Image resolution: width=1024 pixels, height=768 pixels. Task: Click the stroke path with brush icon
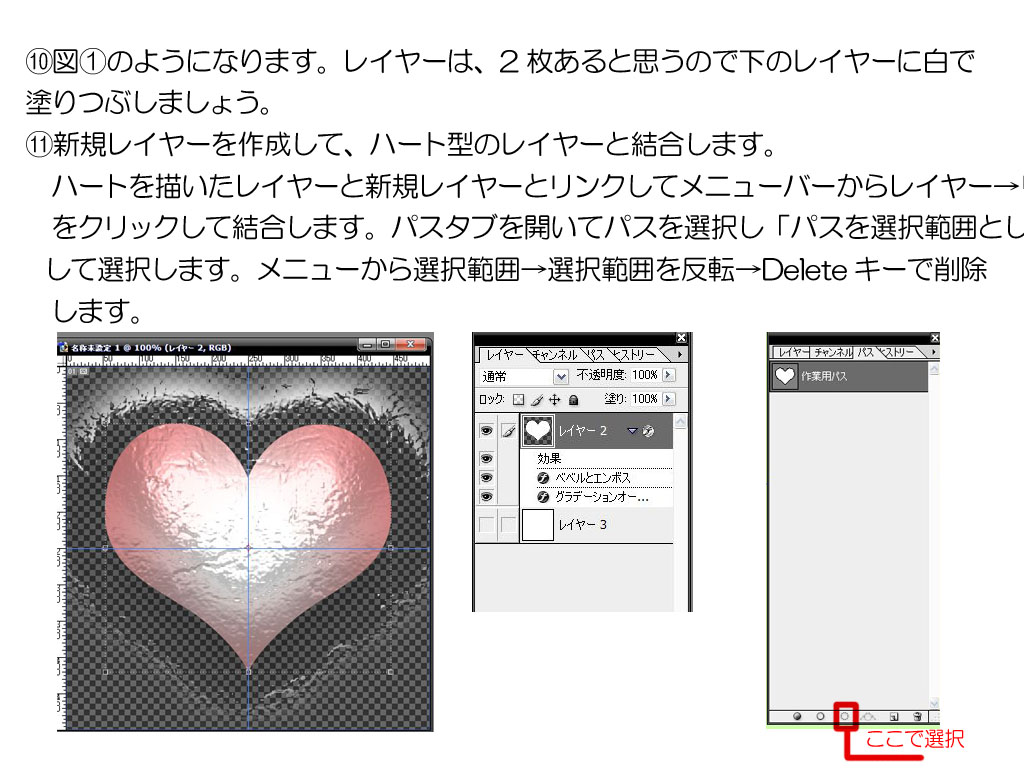click(x=821, y=716)
